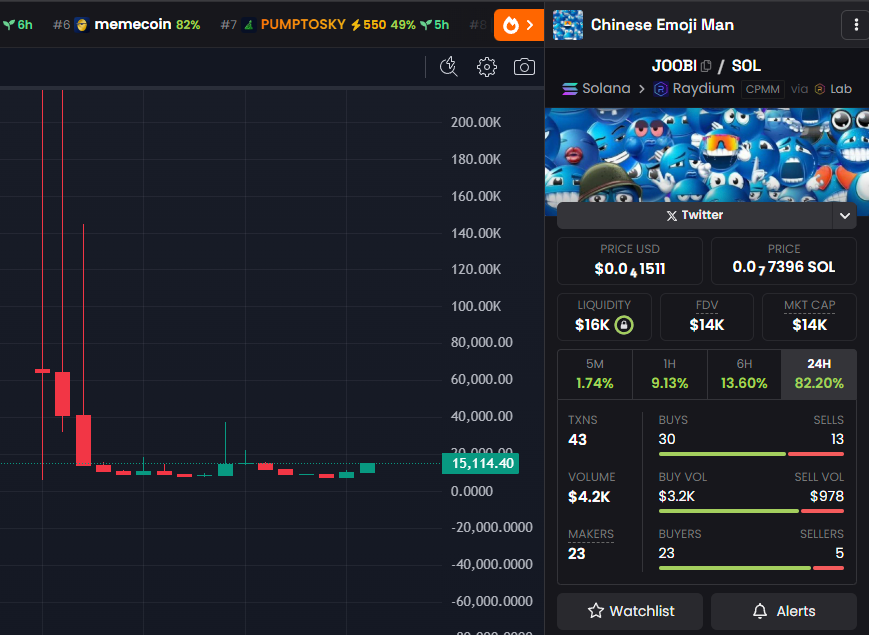This screenshot has width=869, height=635.
Task: Click the buys versus sells ratio bar
Action: coord(751,454)
